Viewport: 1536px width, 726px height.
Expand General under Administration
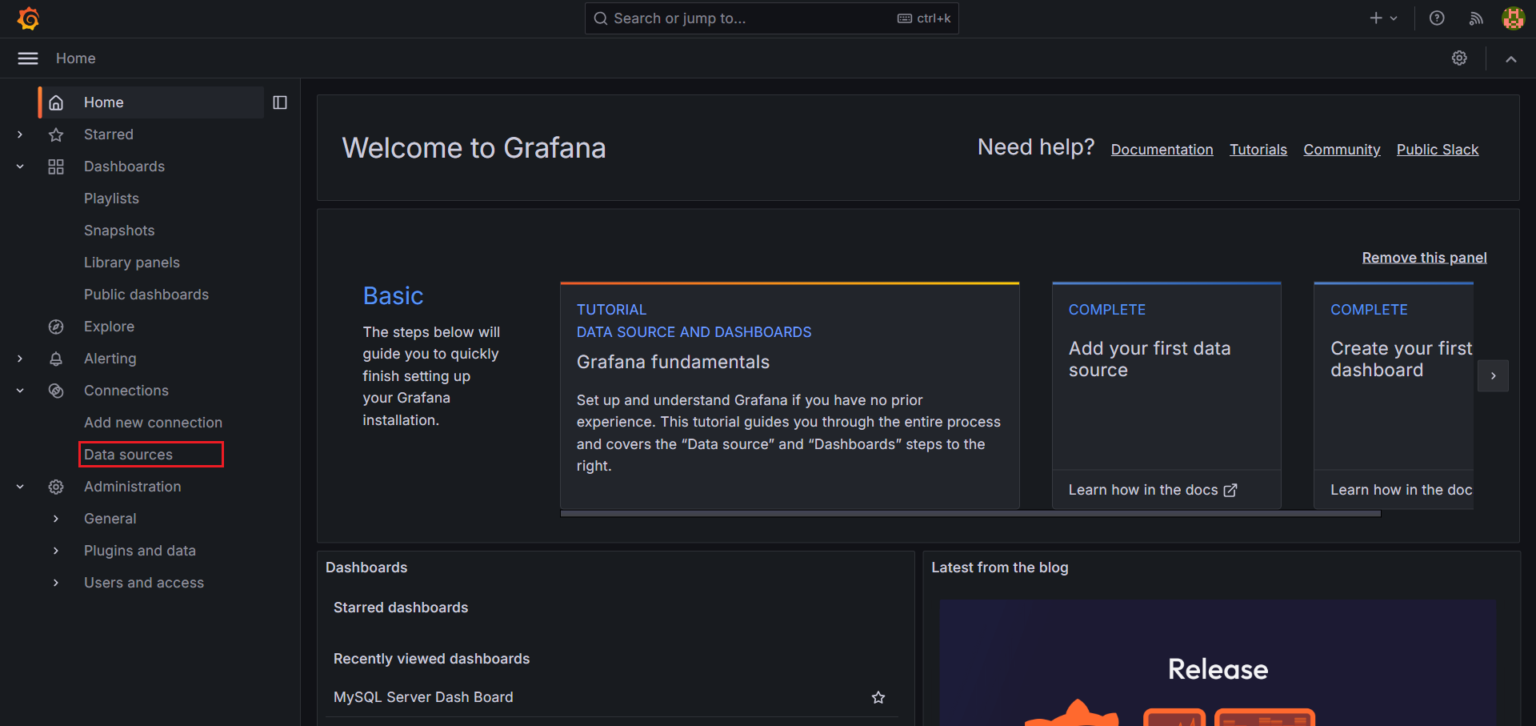[57, 518]
